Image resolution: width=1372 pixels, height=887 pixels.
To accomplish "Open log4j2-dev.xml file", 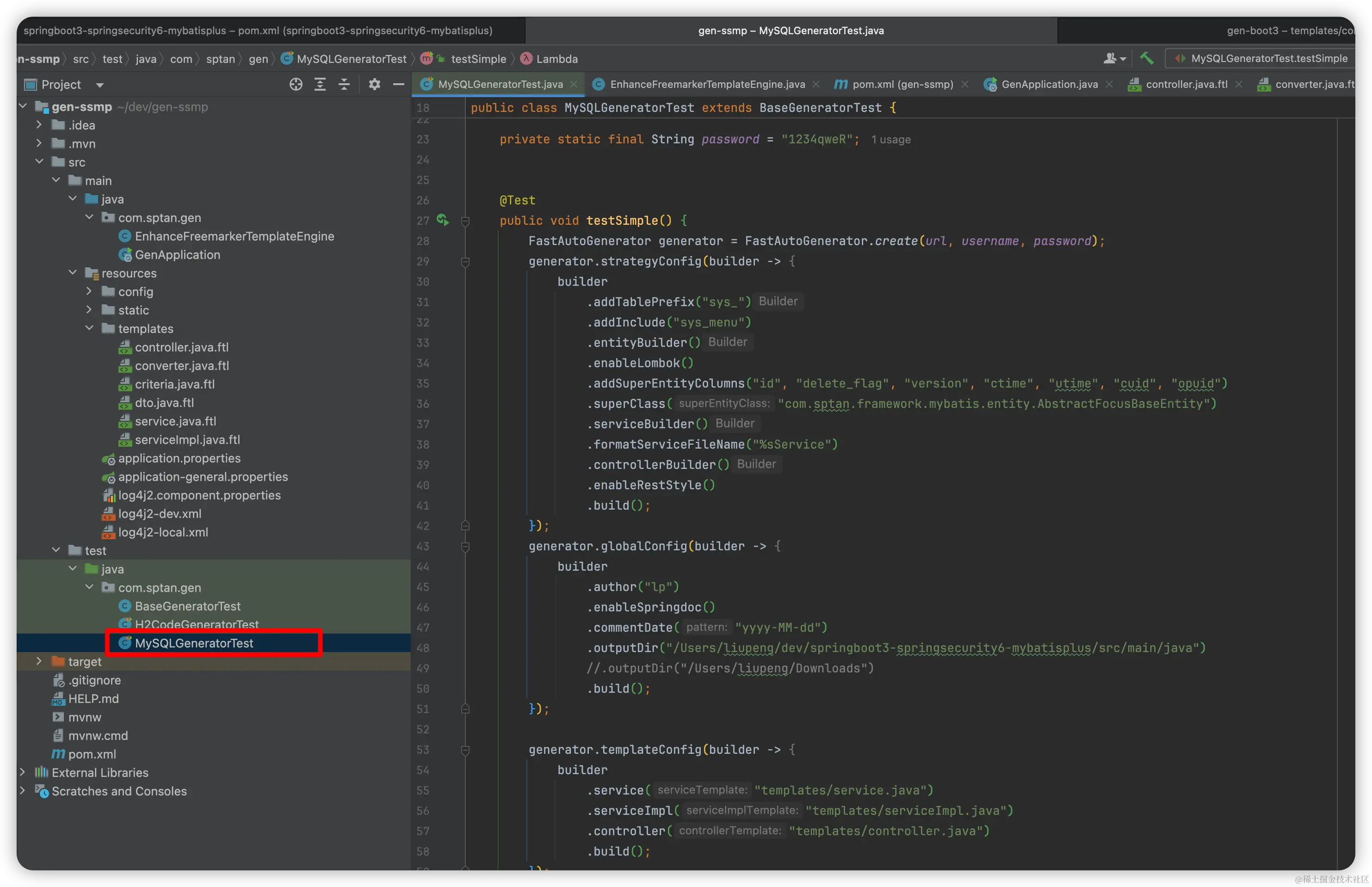I will point(160,513).
